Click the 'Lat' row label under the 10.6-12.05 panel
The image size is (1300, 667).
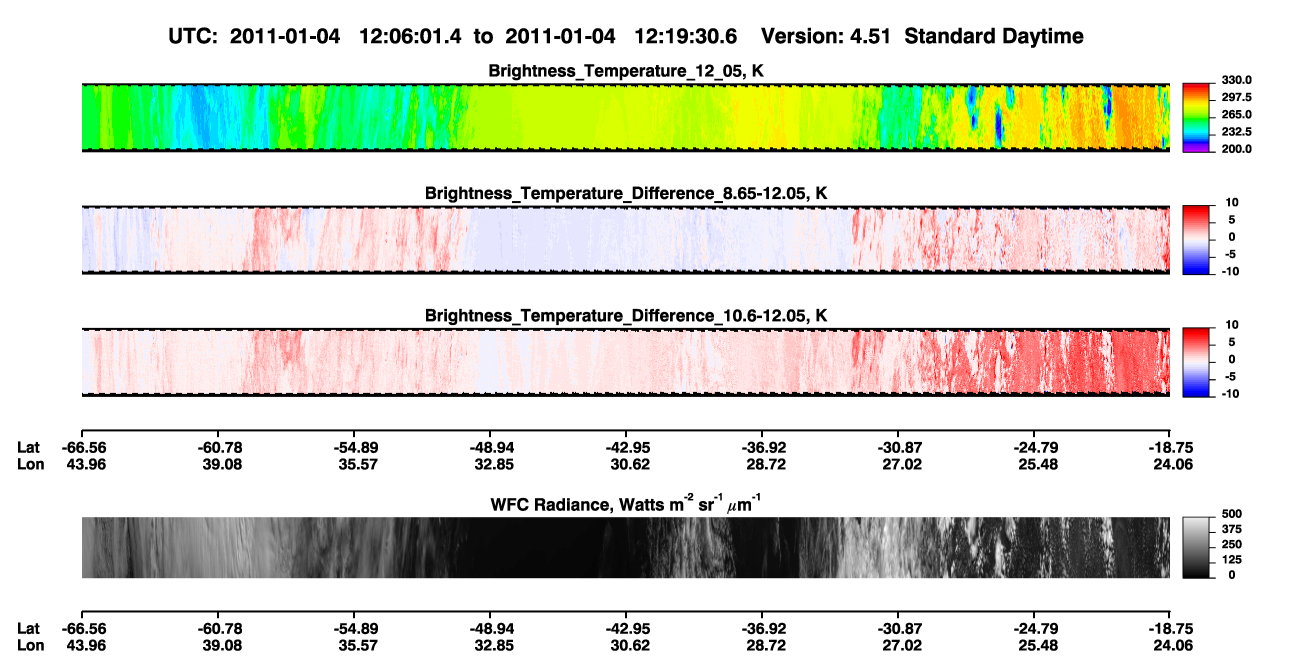click(x=28, y=447)
